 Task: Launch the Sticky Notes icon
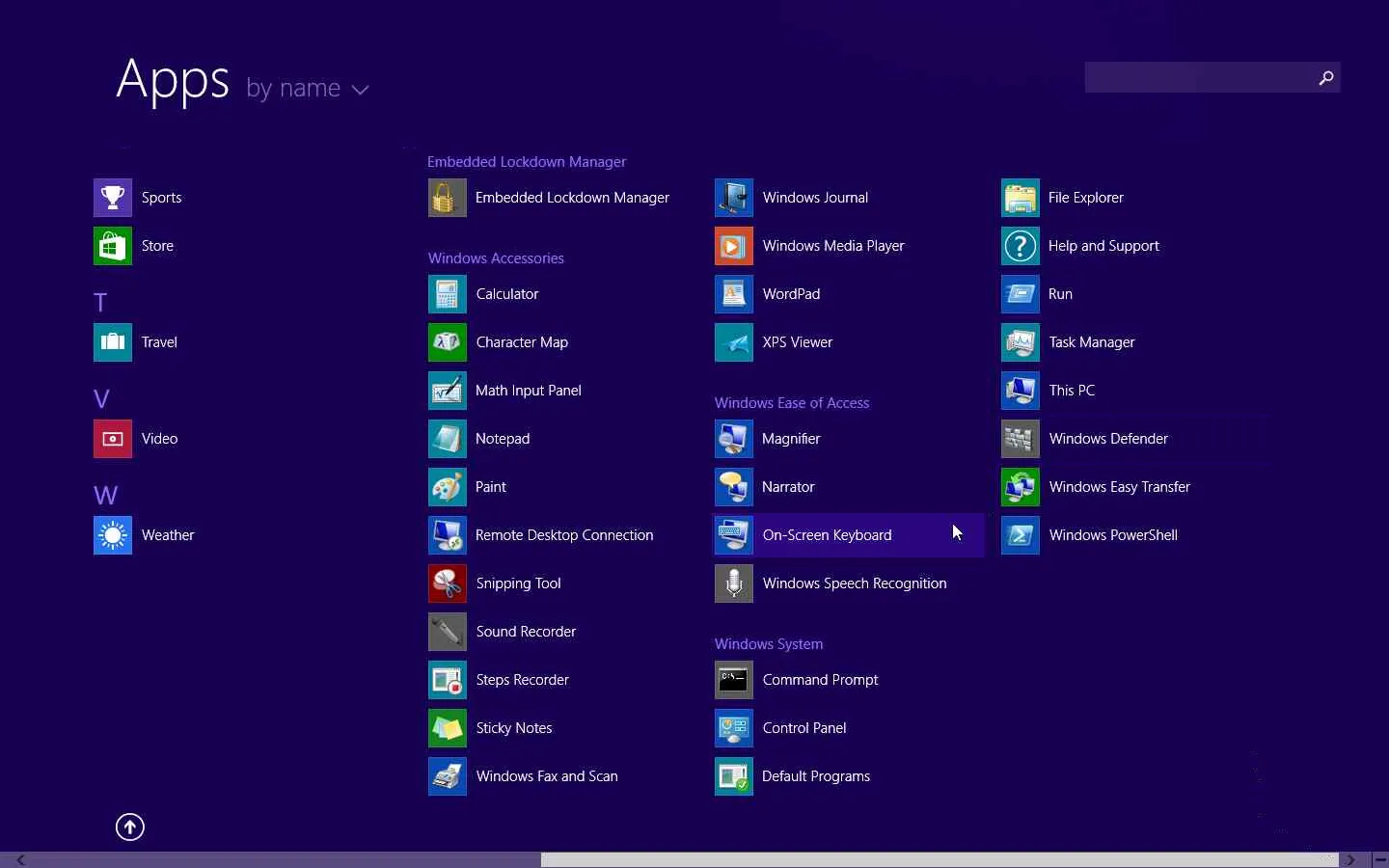coord(448,728)
